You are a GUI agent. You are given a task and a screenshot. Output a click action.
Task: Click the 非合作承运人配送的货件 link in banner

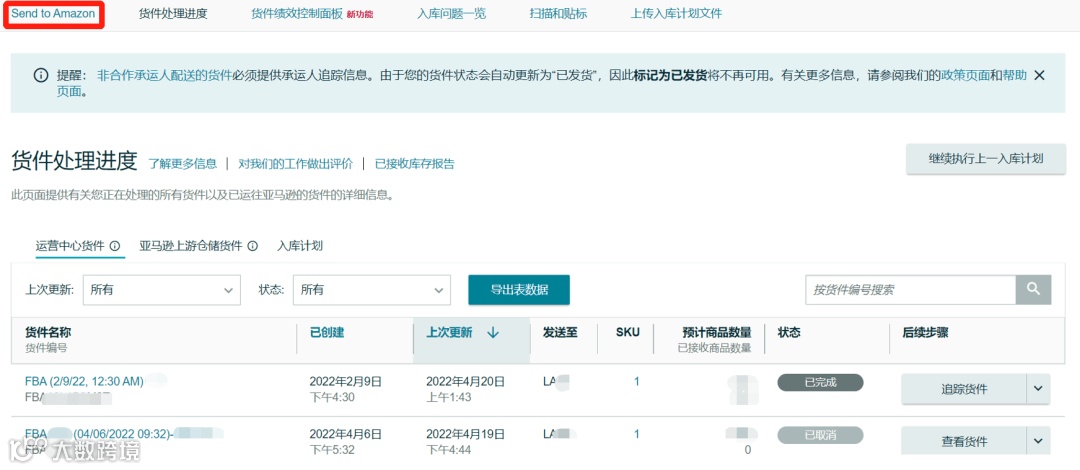click(165, 75)
